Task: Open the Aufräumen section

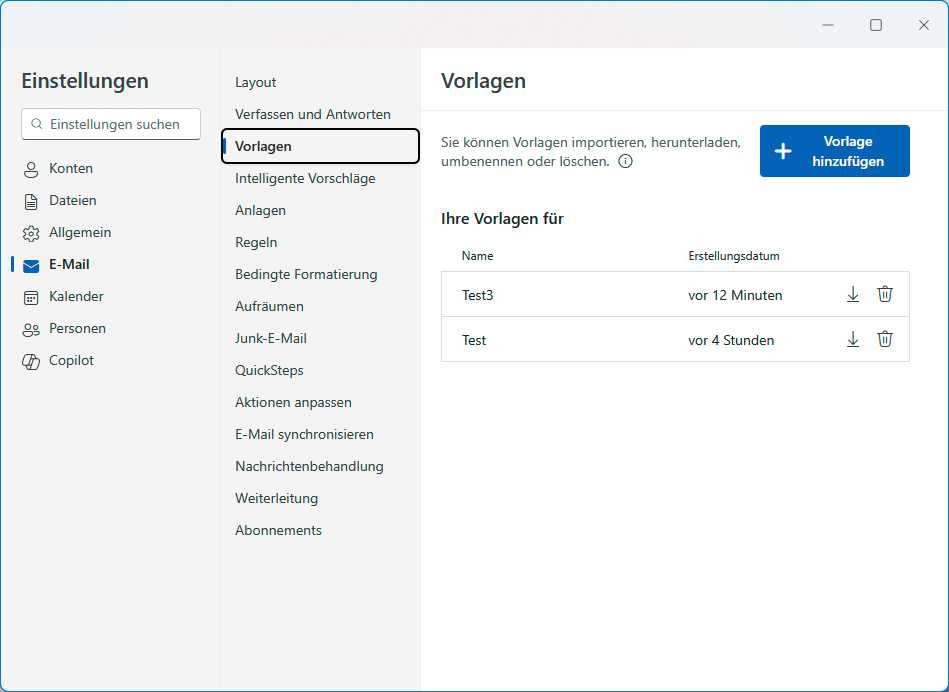Action: click(269, 306)
